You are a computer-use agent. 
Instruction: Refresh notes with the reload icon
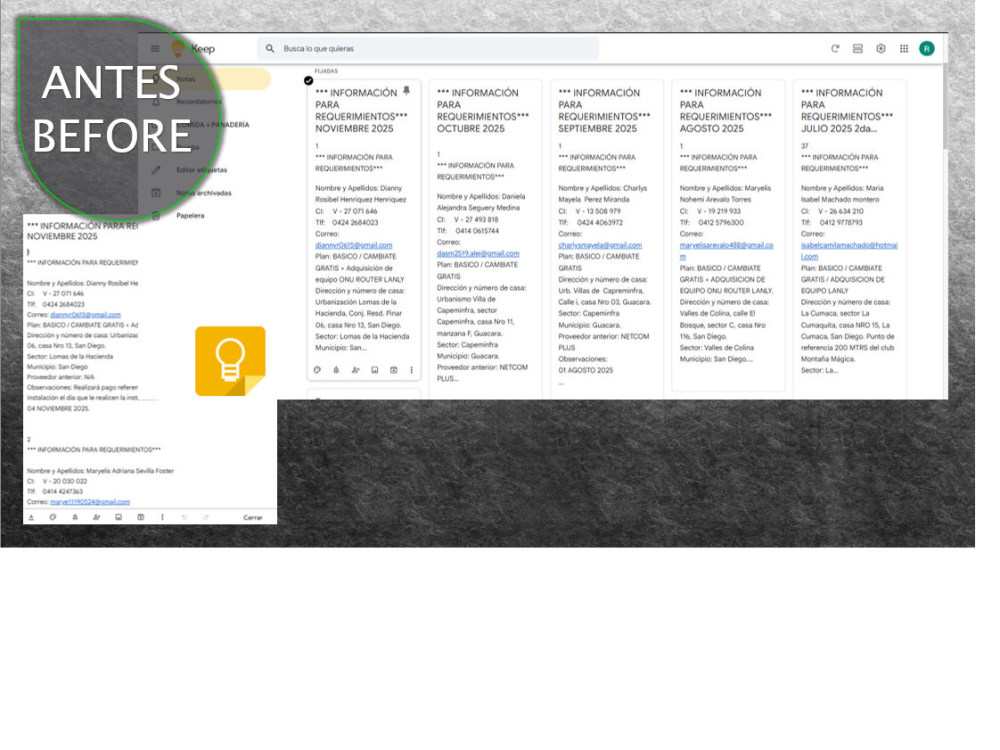coord(835,48)
